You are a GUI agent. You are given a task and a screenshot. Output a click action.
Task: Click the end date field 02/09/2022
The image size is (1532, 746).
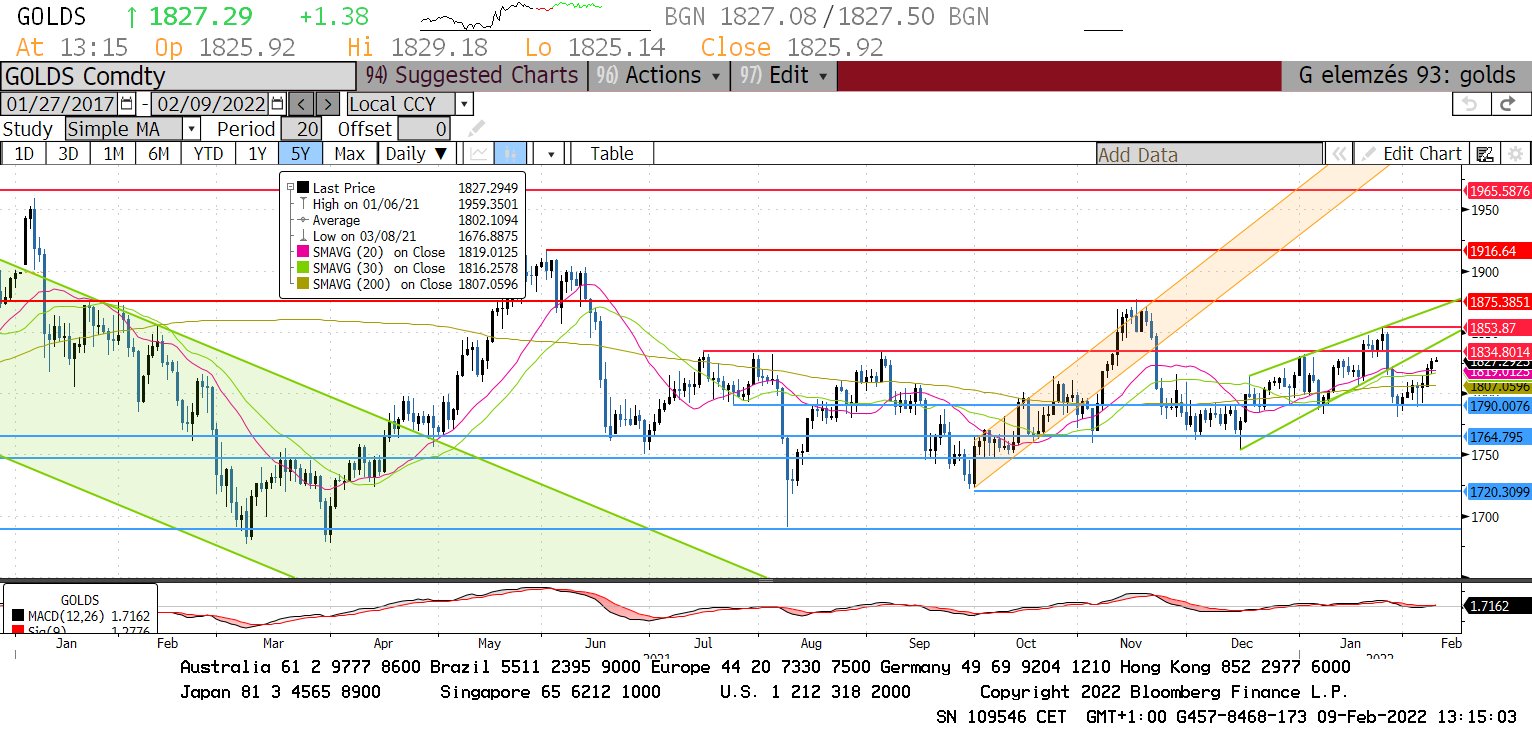pyautogui.click(x=211, y=104)
